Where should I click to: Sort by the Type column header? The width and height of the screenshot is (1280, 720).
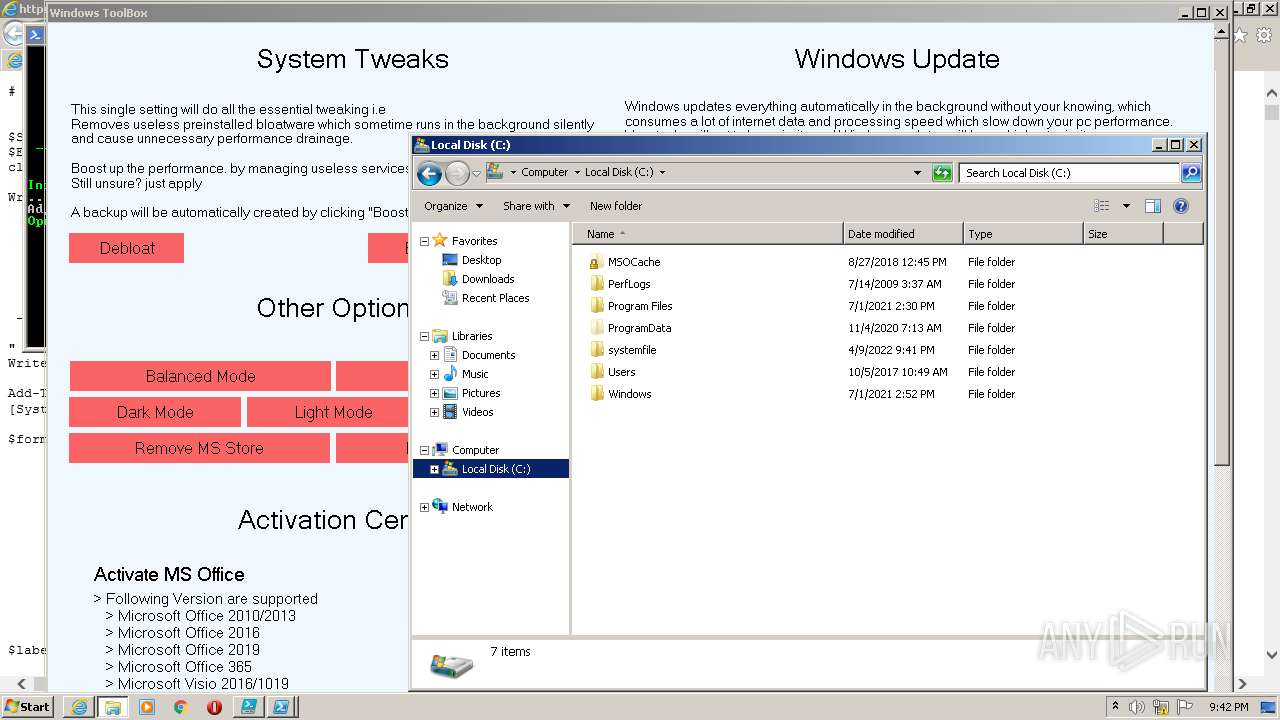point(1023,234)
